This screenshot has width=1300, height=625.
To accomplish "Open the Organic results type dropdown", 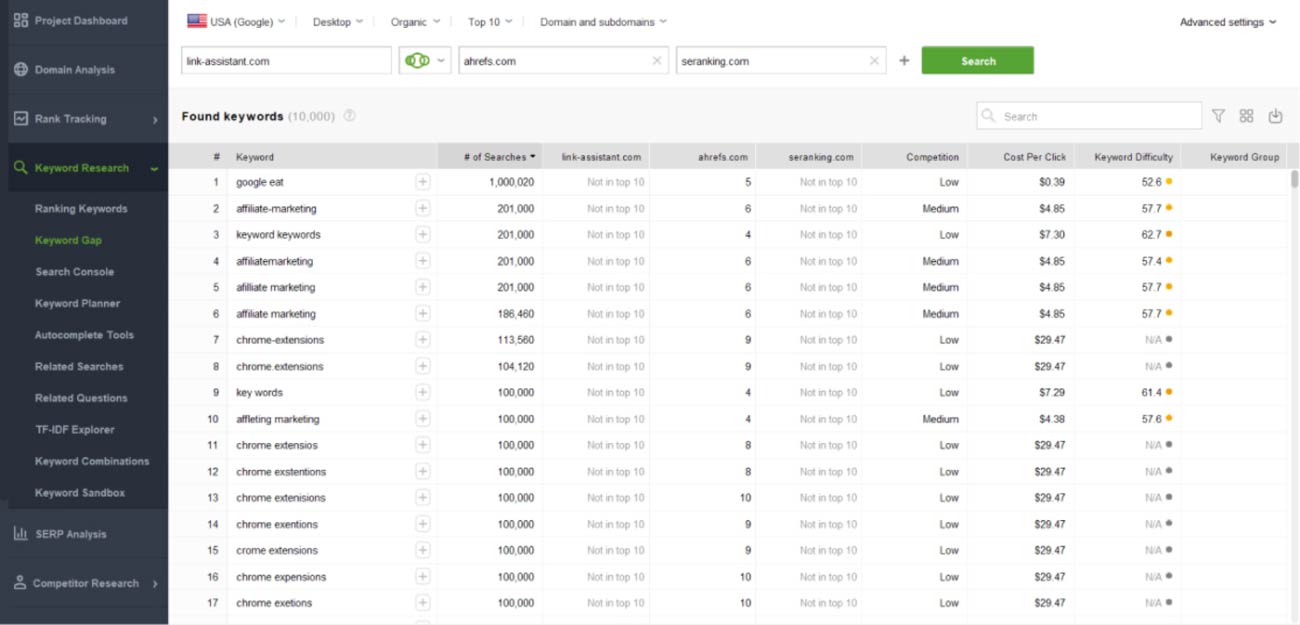I will pyautogui.click(x=416, y=21).
